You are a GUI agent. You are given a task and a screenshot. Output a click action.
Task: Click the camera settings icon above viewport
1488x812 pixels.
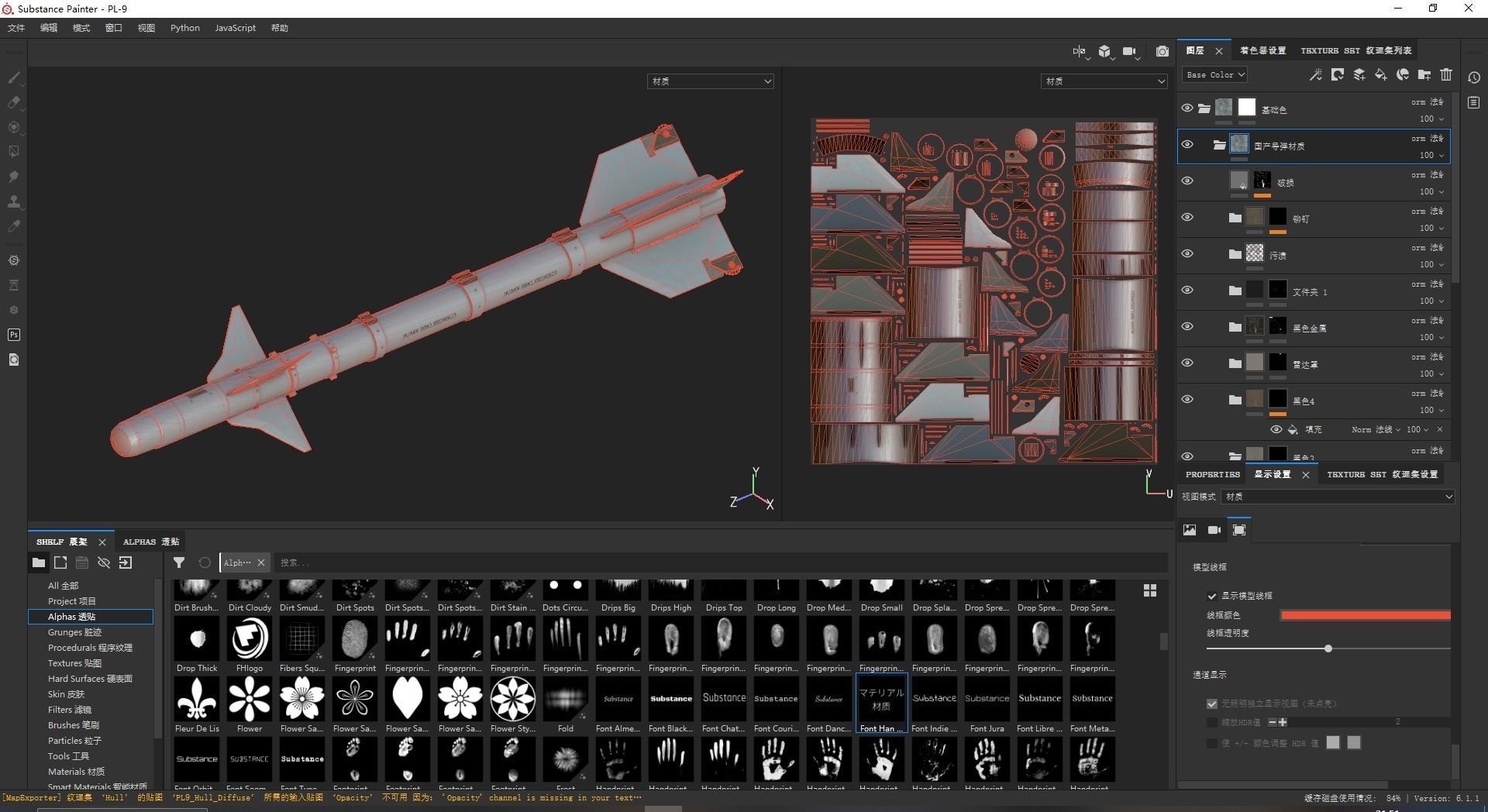pos(1130,51)
